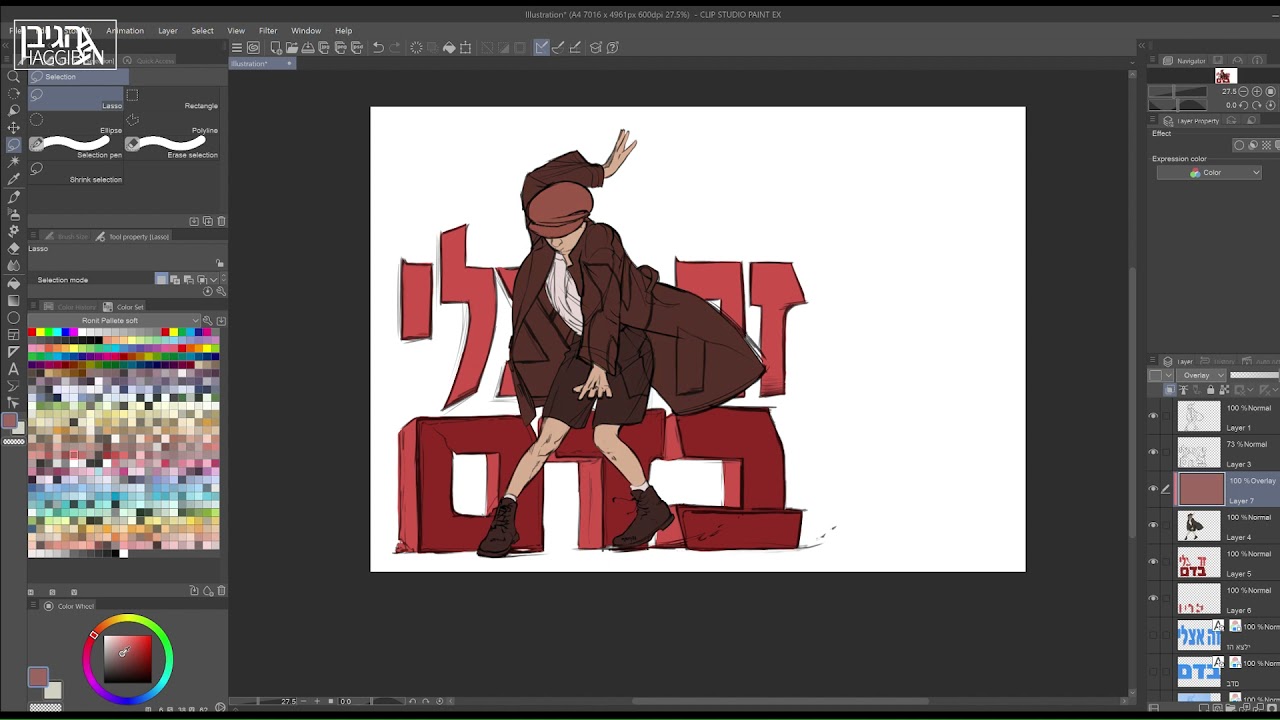
Task: Toggle visibility of Layer 4
Action: [x=1153, y=525]
